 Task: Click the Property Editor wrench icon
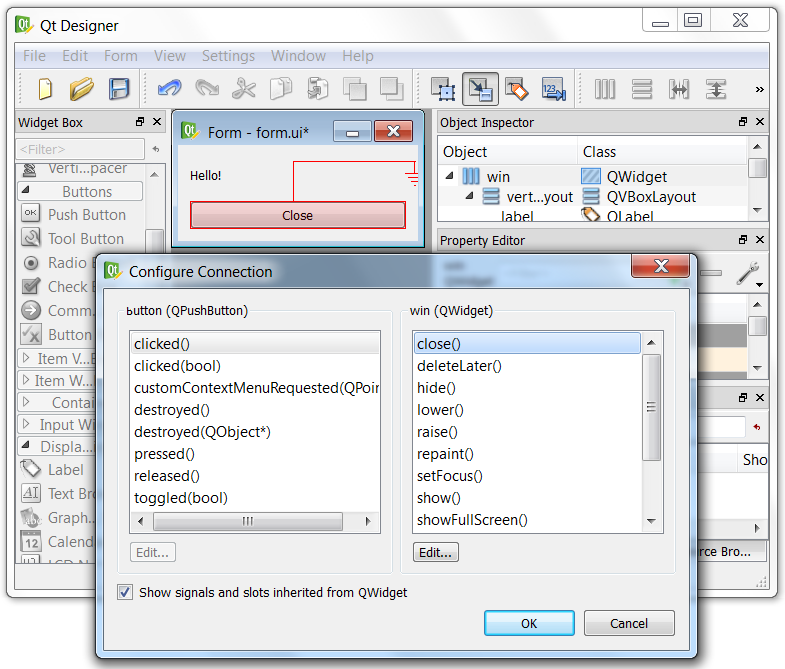[x=749, y=273]
